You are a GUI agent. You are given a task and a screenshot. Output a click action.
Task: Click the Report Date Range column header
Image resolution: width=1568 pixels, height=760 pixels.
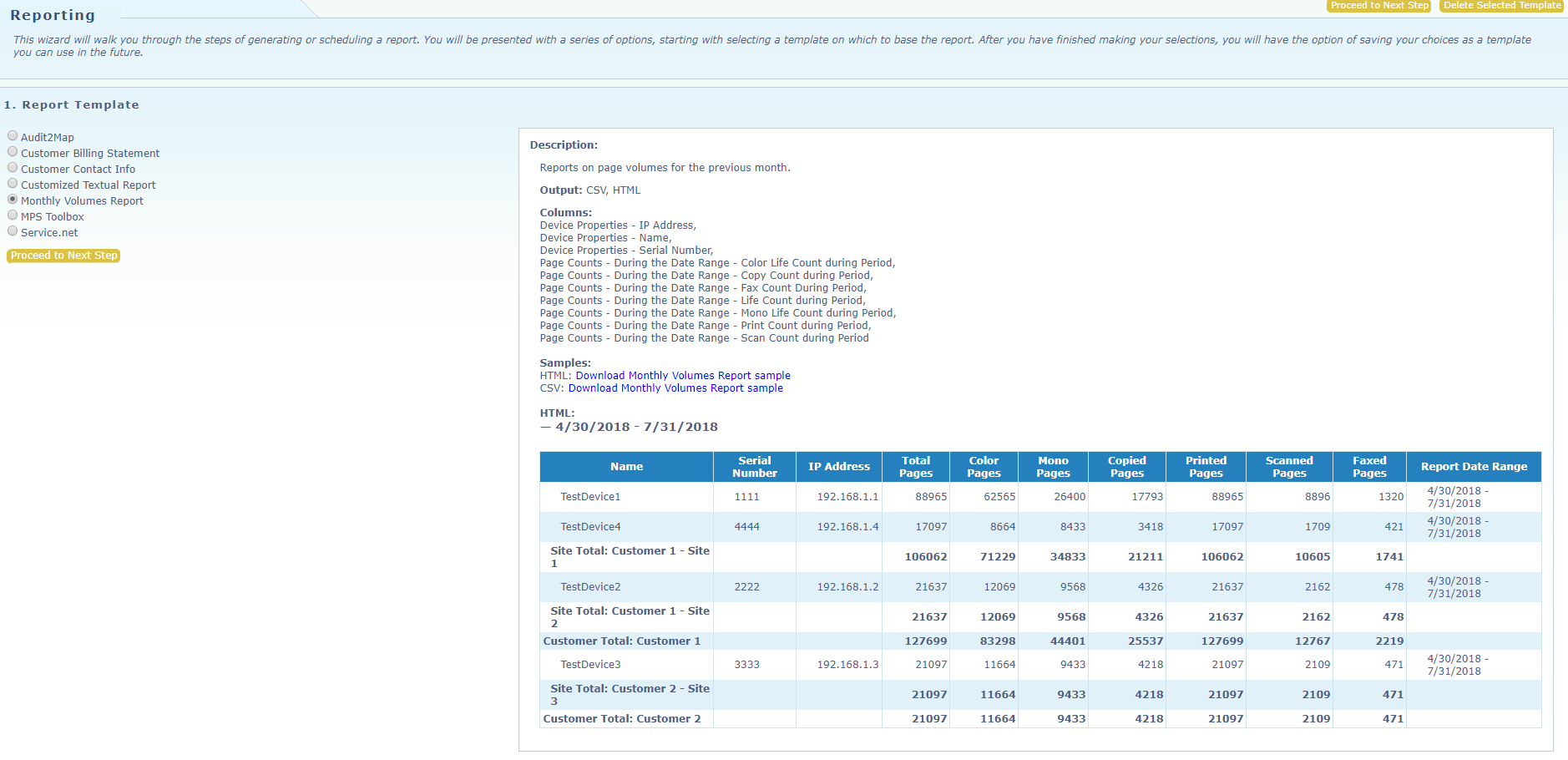(x=1474, y=467)
